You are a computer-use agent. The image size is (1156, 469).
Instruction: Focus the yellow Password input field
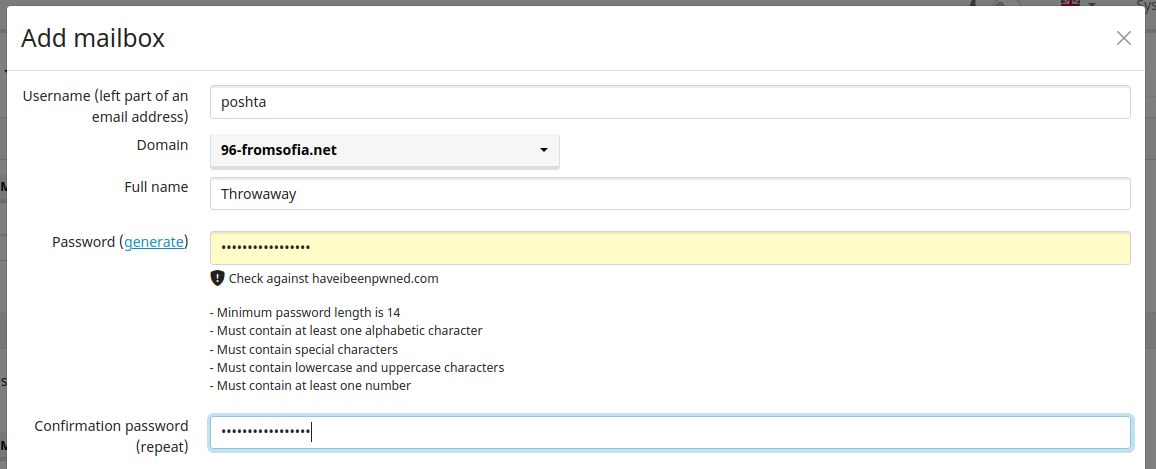[x=669, y=248]
